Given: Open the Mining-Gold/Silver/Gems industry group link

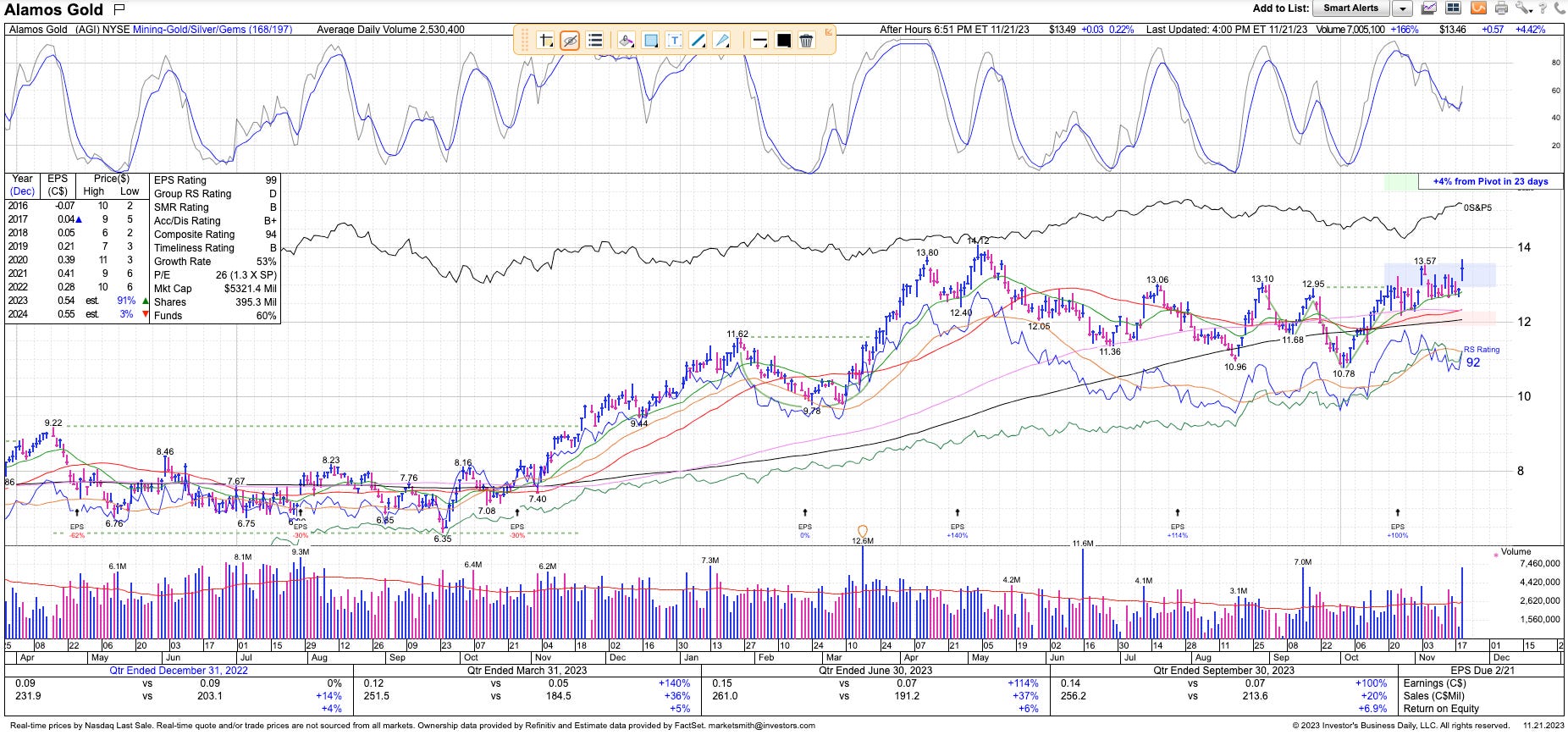Looking at the screenshot, I should pos(213,29).
